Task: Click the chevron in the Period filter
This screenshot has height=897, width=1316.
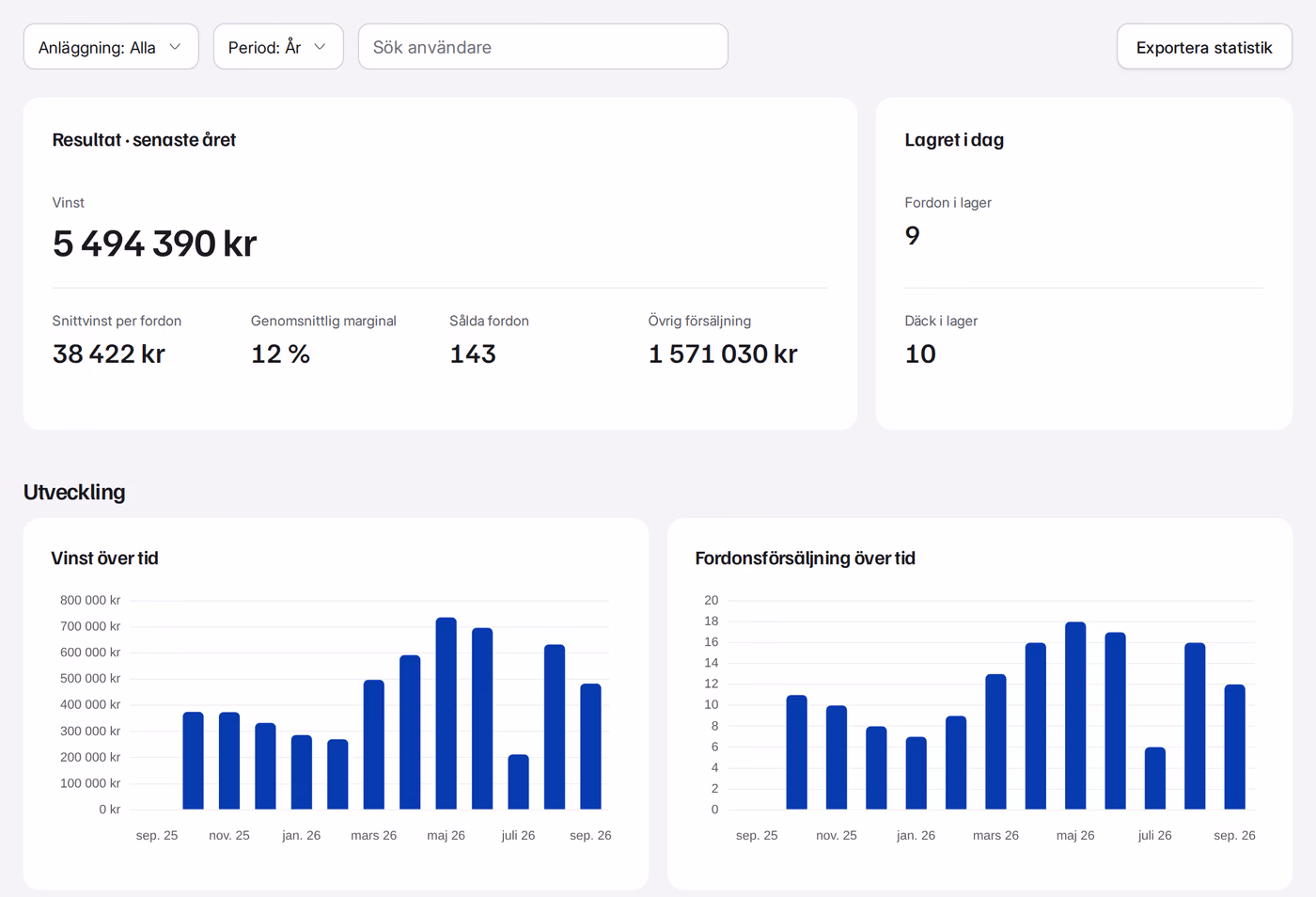Action: [320, 47]
